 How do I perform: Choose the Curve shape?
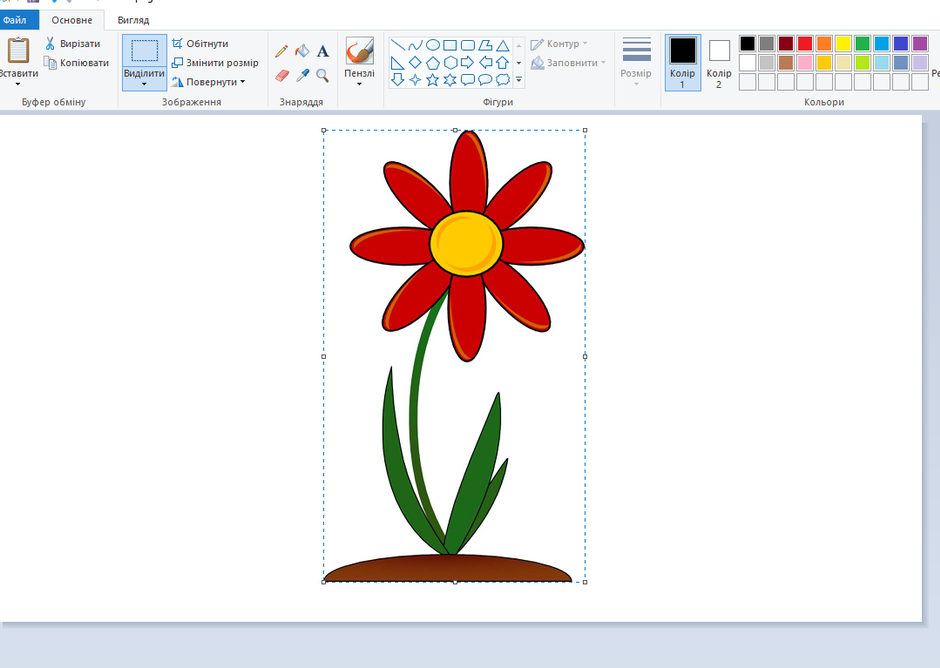tap(415, 45)
